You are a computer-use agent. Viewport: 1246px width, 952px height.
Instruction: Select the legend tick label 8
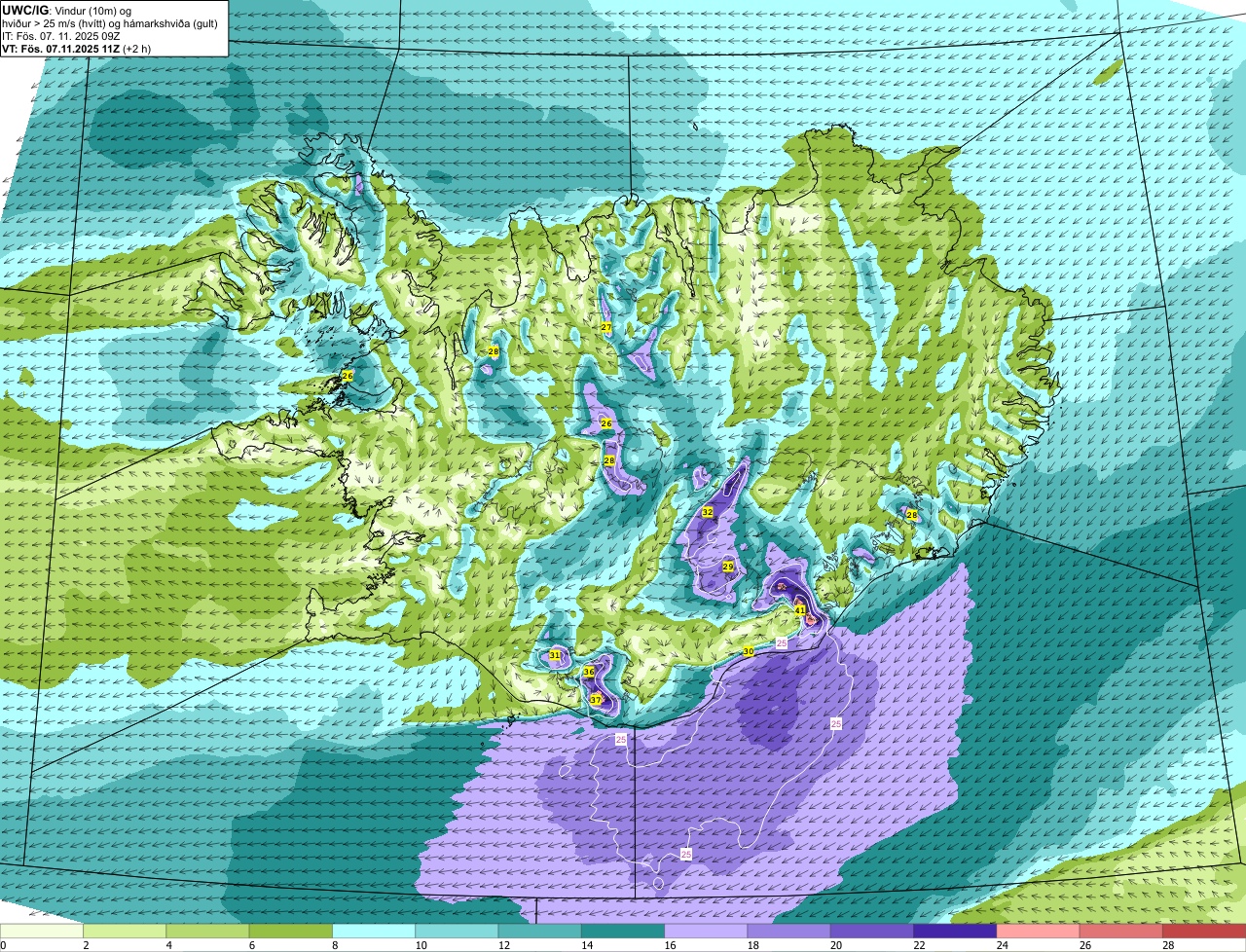pyautogui.click(x=336, y=945)
